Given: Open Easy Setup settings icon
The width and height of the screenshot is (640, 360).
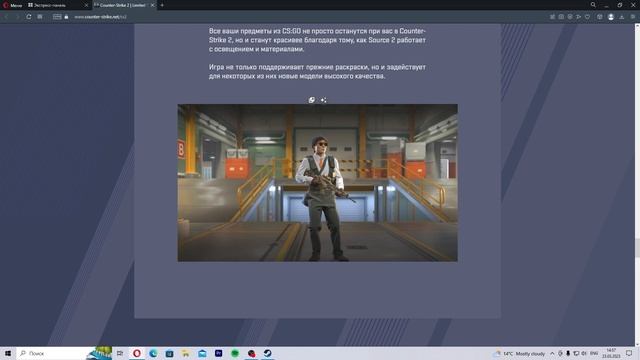Looking at the screenshot, I should [x=633, y=17].
